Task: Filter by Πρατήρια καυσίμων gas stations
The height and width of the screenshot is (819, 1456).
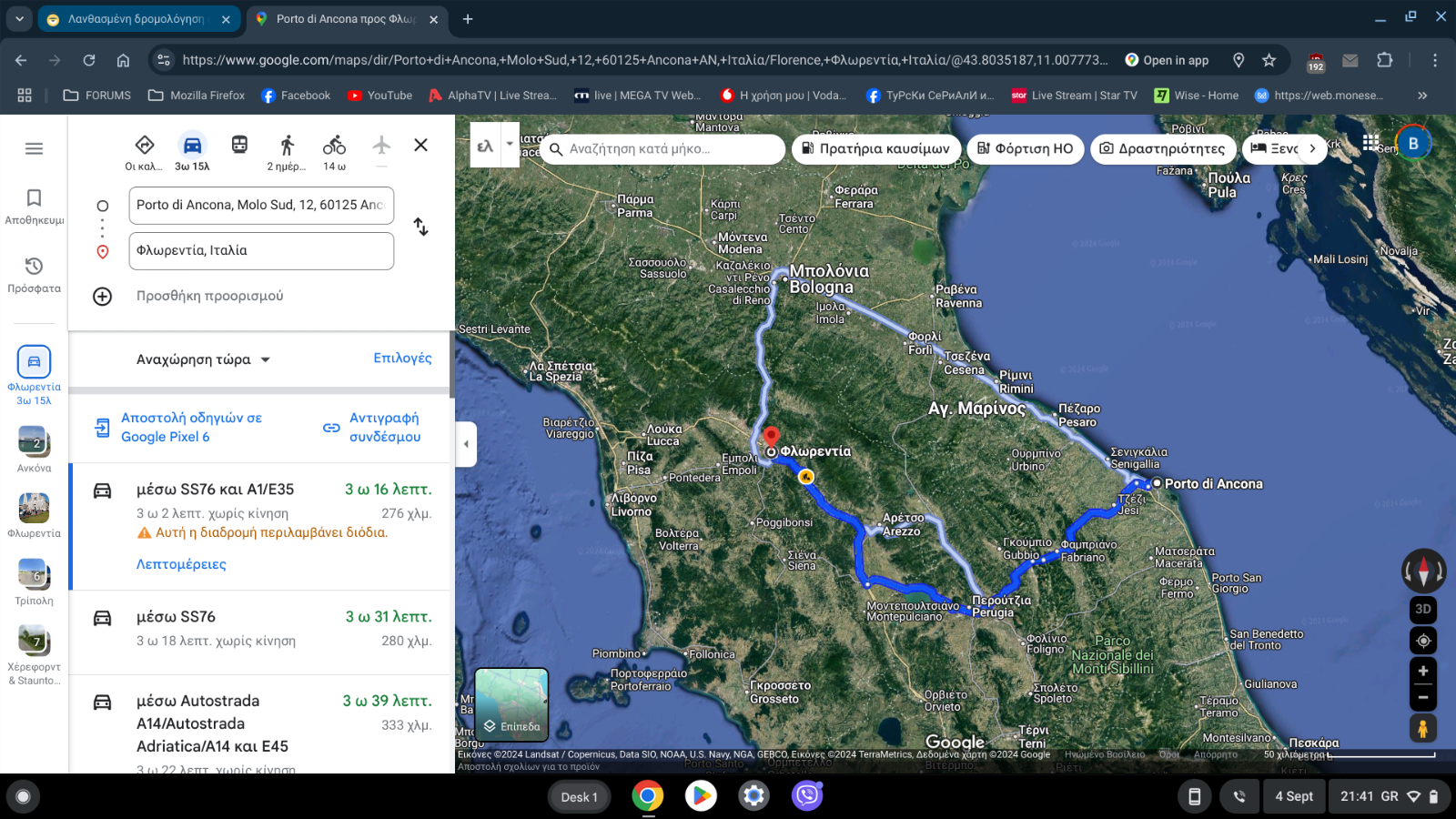Action: click(875, 149)
